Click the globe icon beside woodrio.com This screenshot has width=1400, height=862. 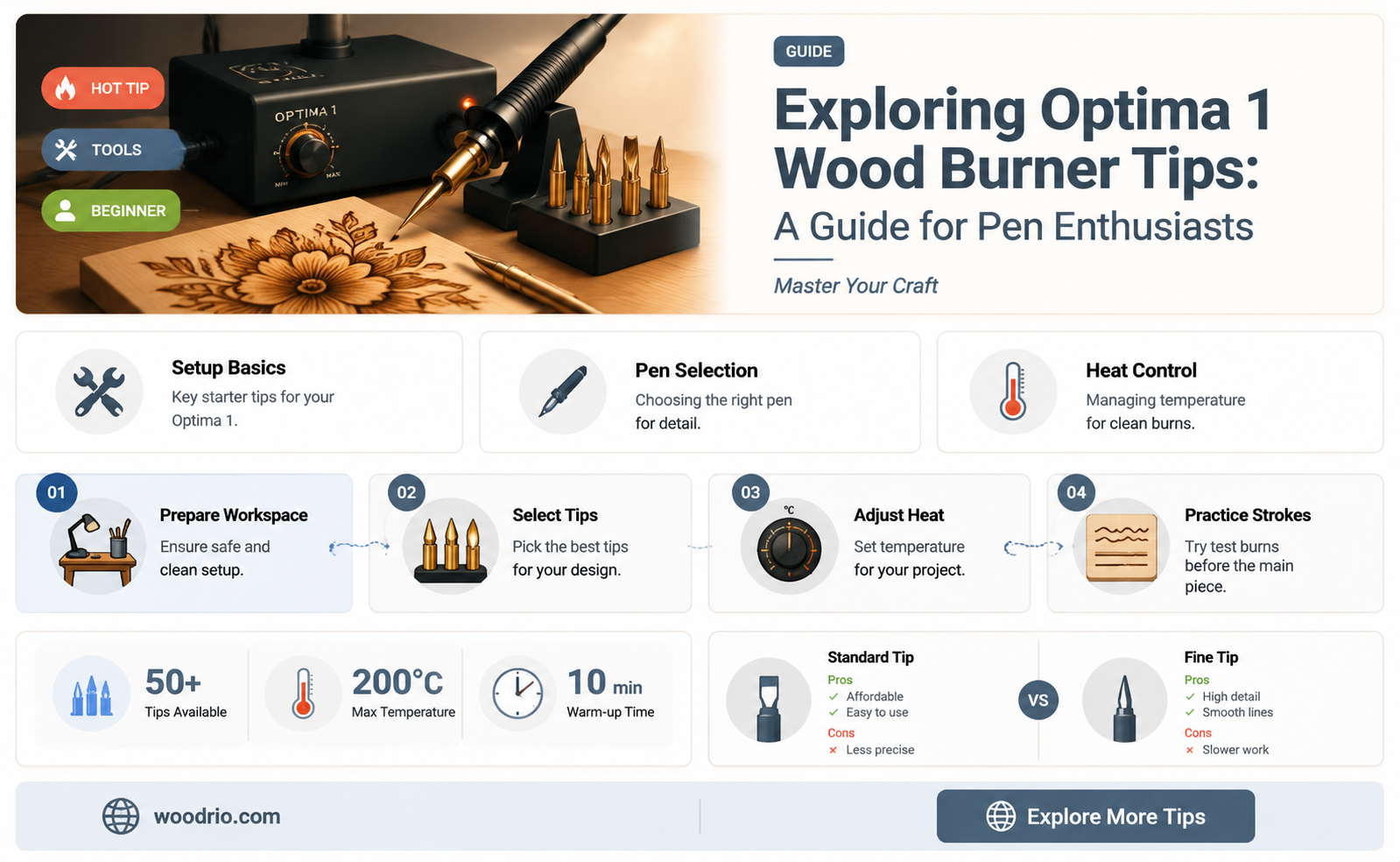click(x=121, y=816)
